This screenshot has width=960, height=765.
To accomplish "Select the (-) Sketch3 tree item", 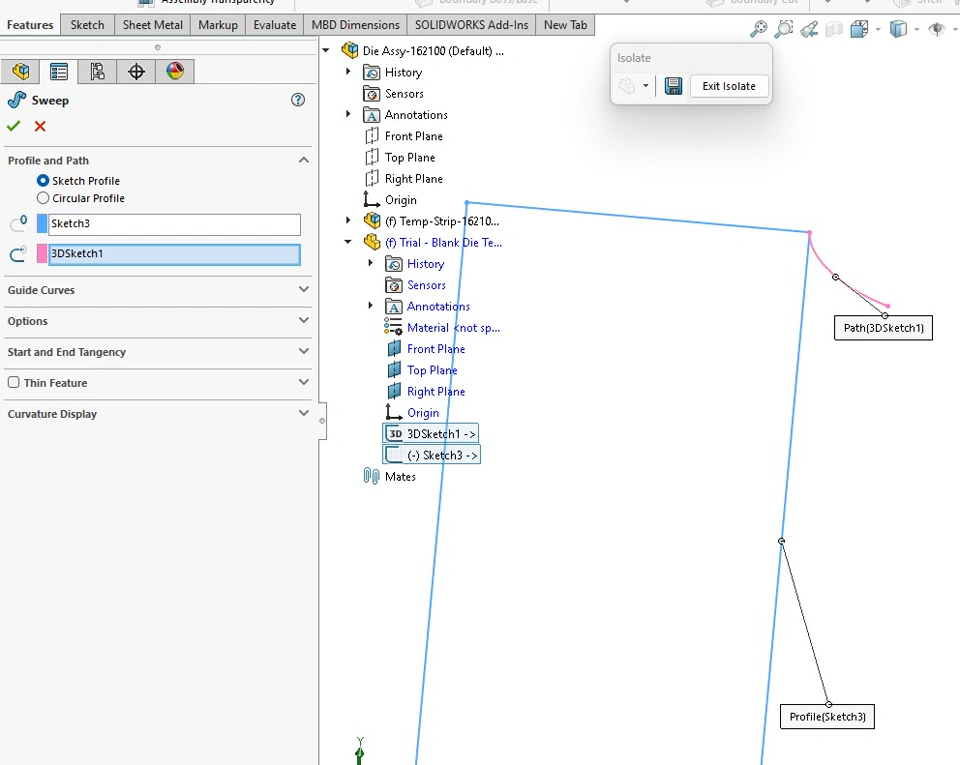I will pos(432,455).
